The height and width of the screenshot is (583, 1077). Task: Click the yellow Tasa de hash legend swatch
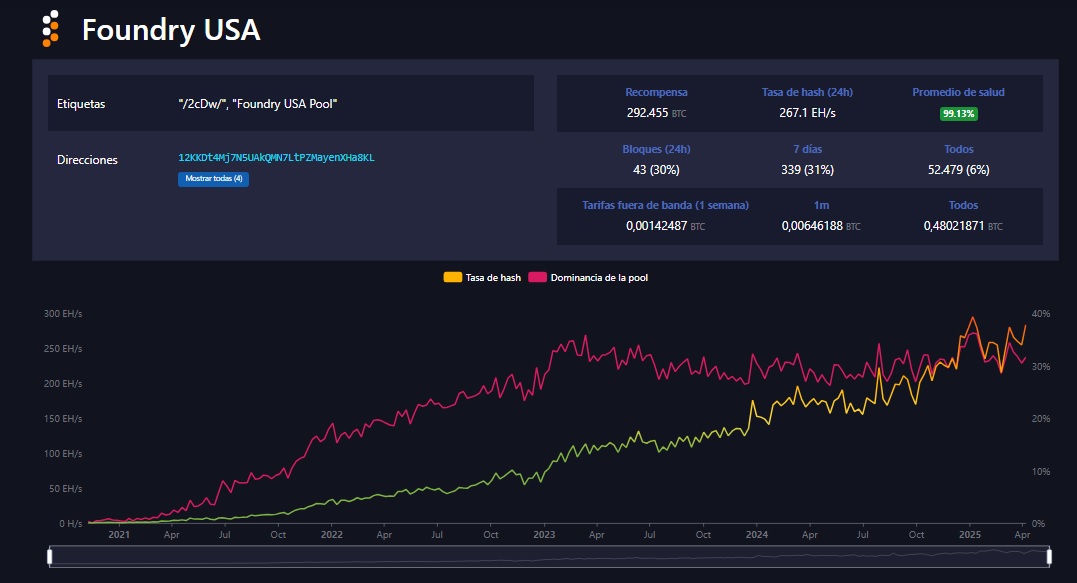click(453, 277)
